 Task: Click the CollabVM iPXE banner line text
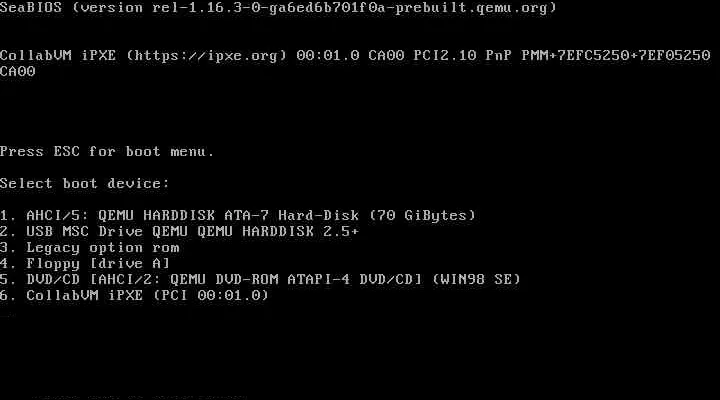click(355, 56)
